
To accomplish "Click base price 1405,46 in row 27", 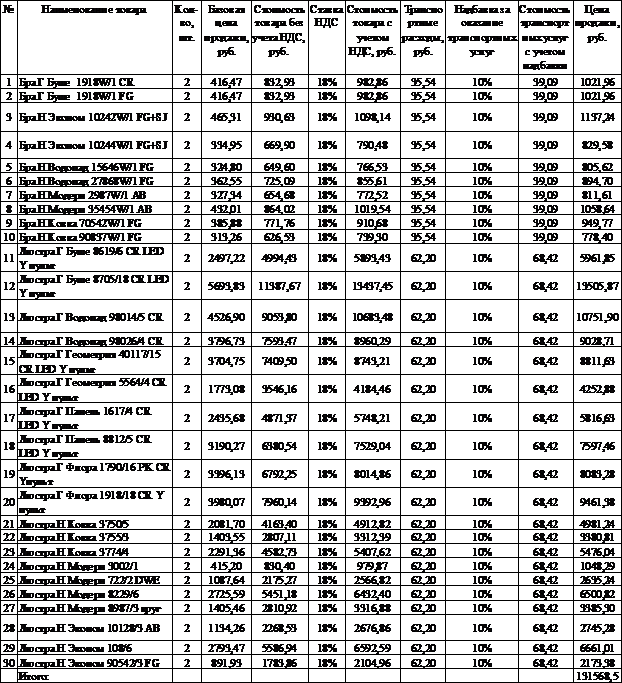I will [226, 608].
